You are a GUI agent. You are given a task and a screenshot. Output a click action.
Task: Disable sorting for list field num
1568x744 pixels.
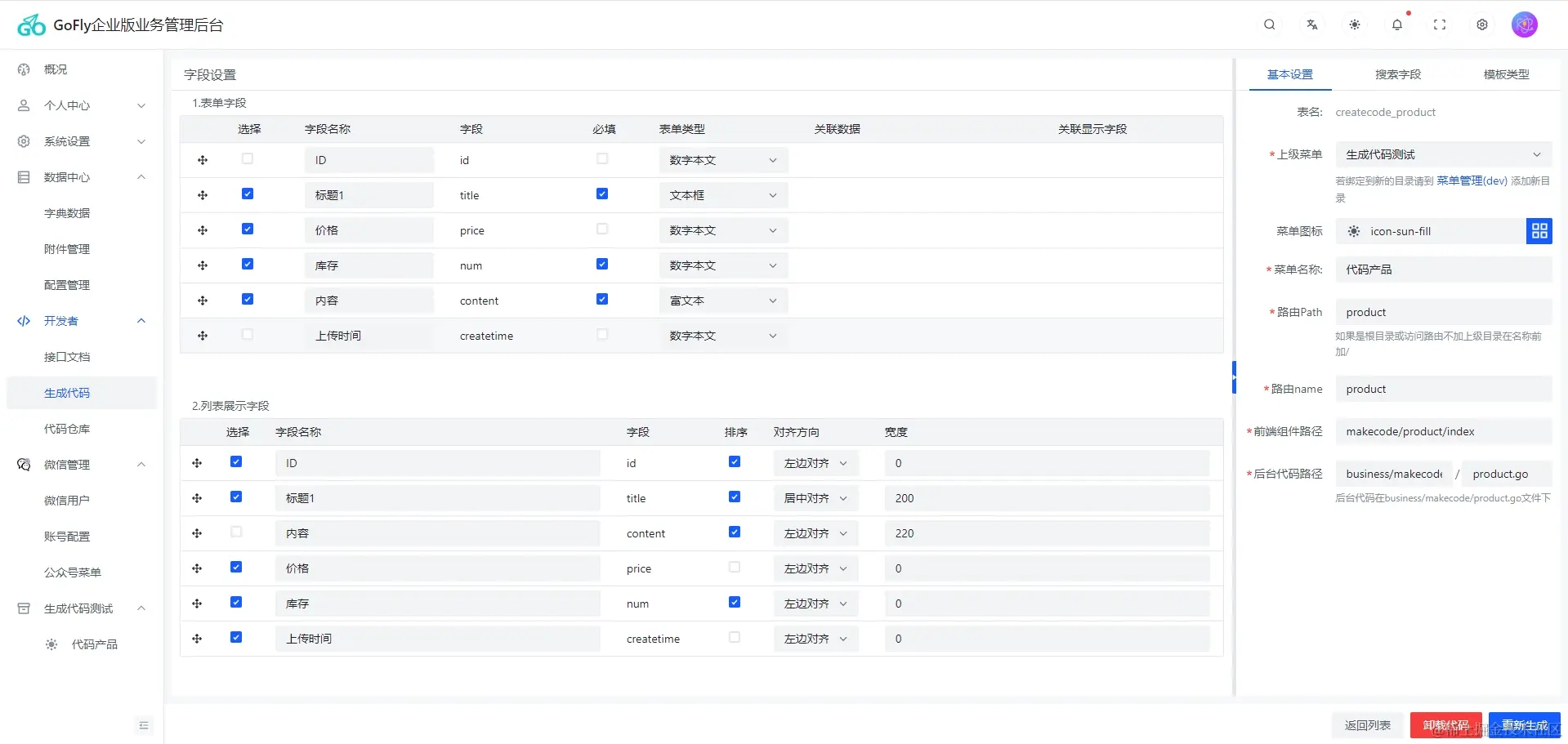735,602
